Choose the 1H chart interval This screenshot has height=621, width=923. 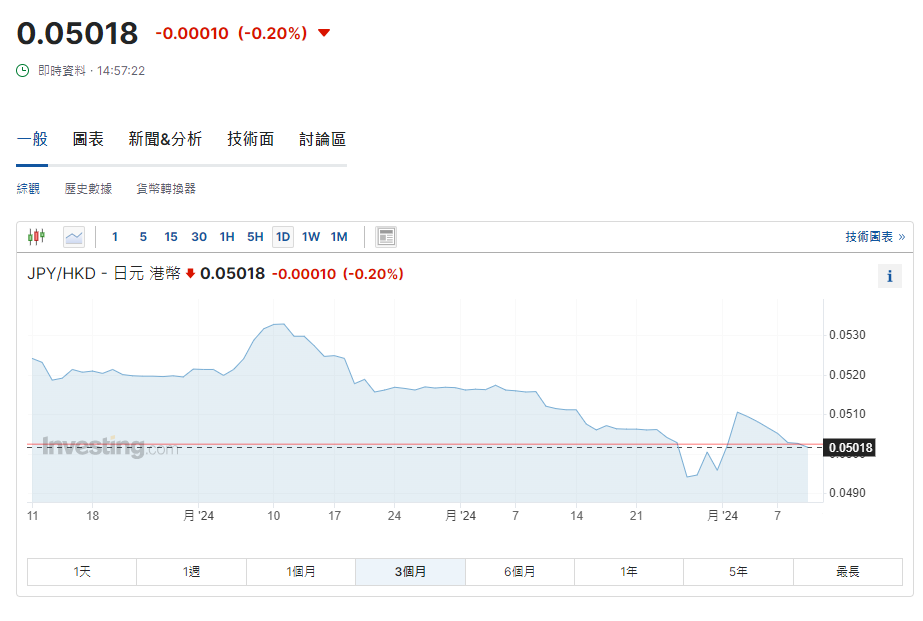tap(227, 237)
